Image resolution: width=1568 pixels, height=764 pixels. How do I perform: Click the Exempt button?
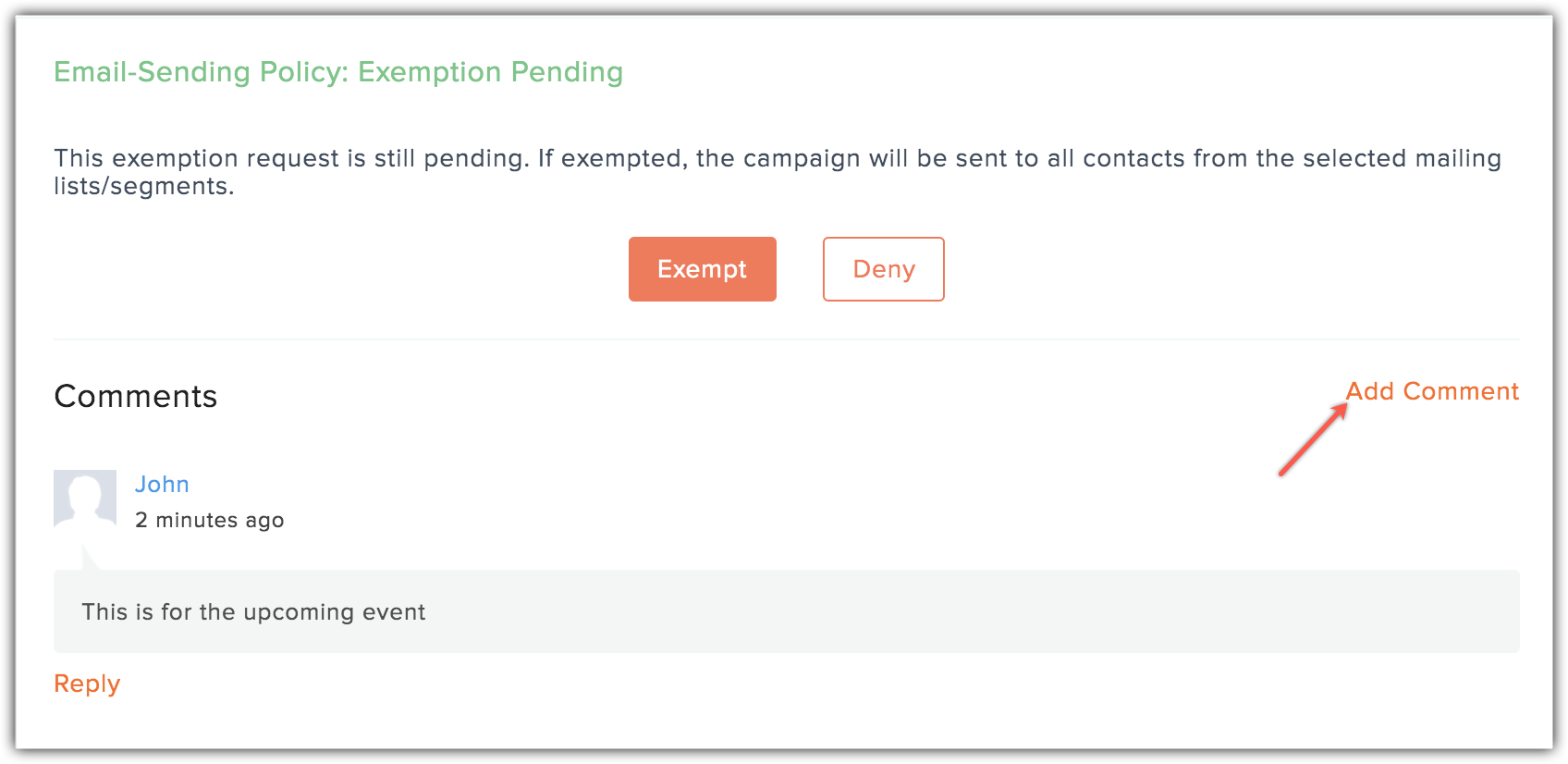point(702,269)
